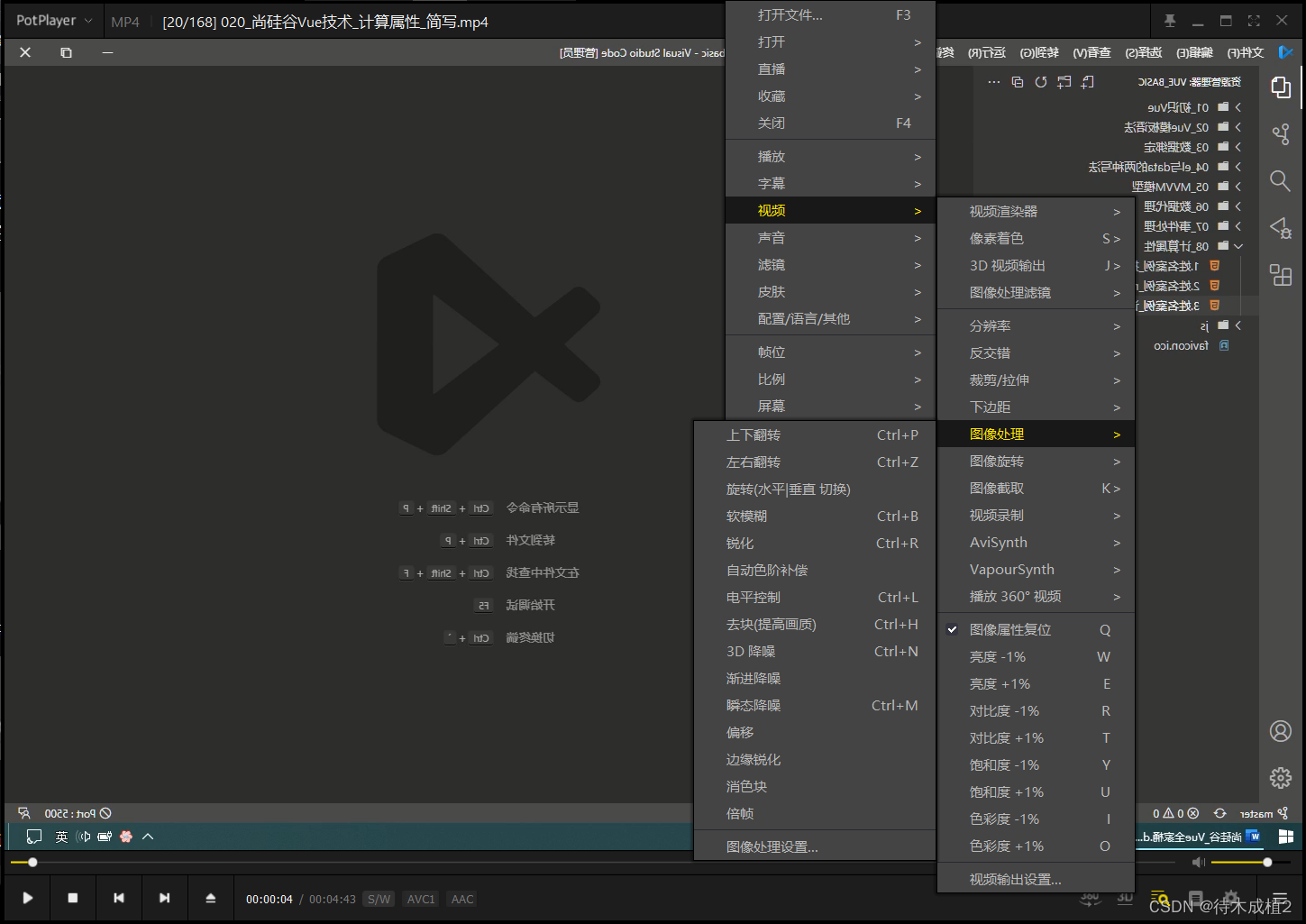
Task: Expand the system tray chevron in the video
Action: click(148, 837)
